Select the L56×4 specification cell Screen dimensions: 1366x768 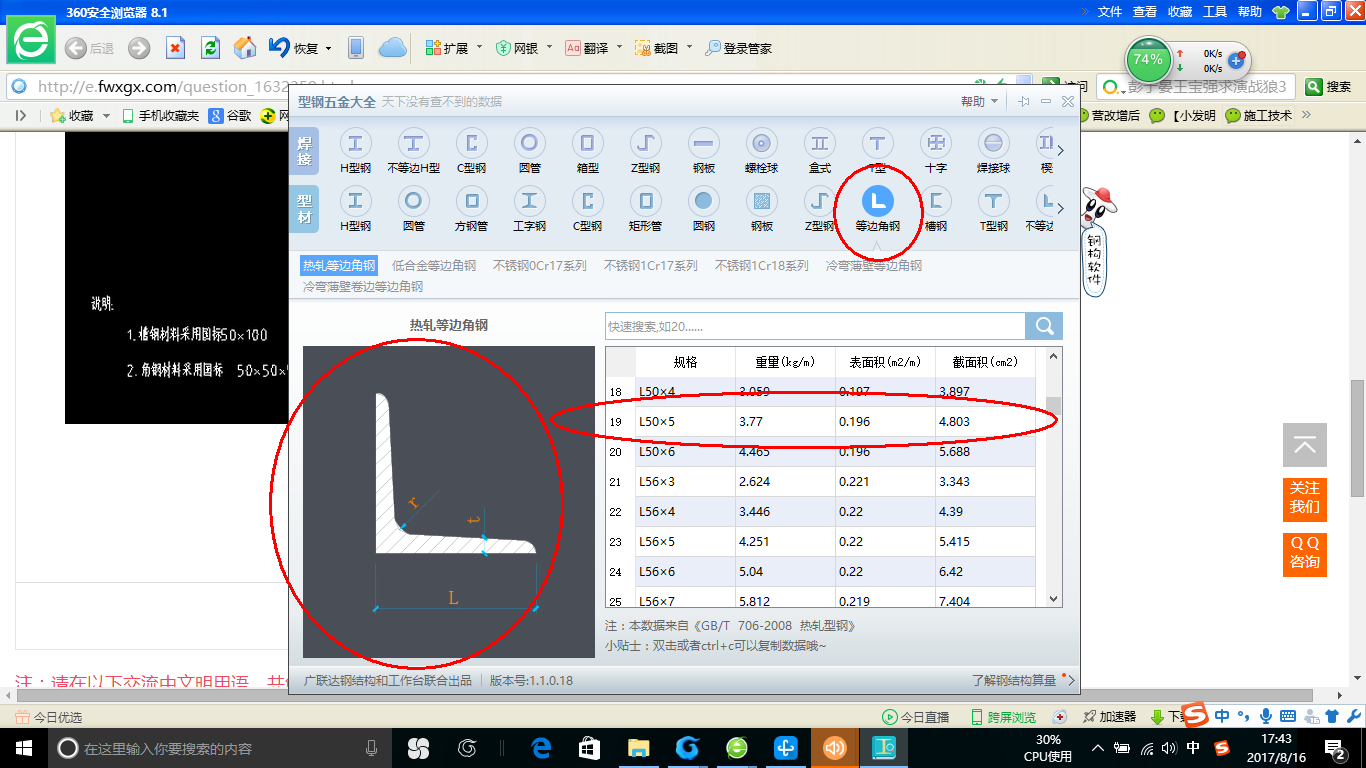685,511
